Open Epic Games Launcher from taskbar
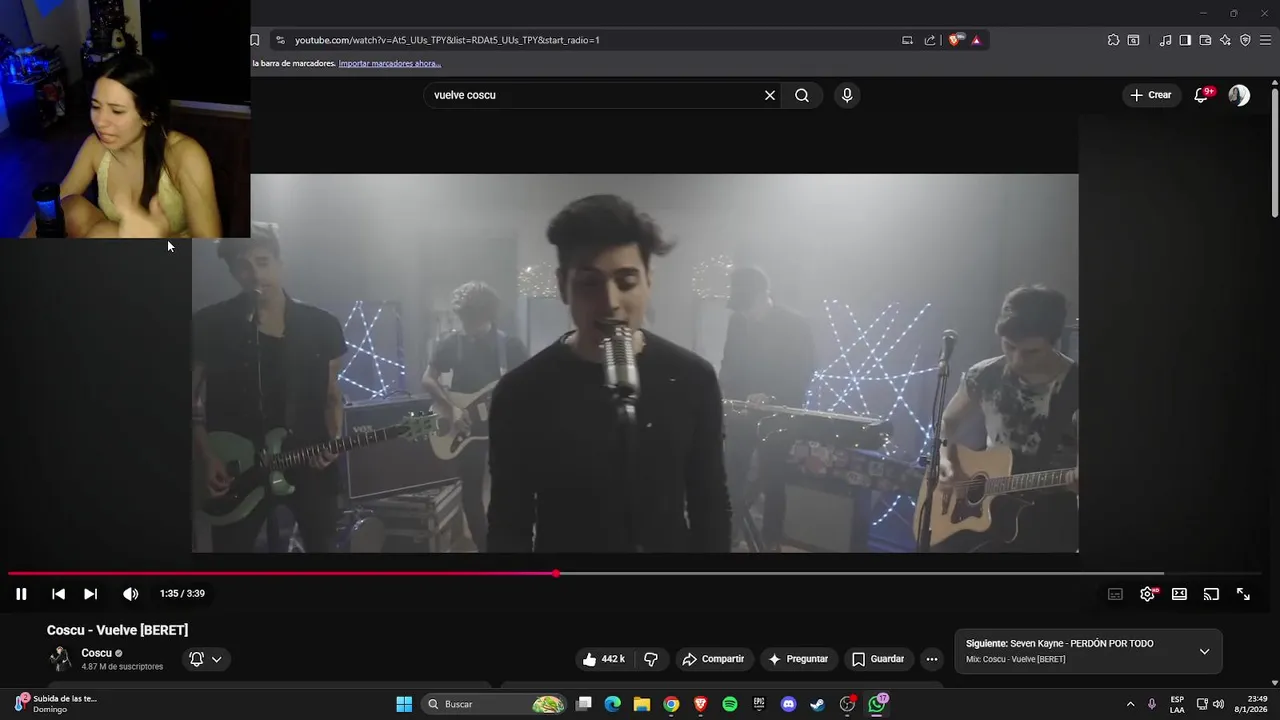 pos(759,704)
